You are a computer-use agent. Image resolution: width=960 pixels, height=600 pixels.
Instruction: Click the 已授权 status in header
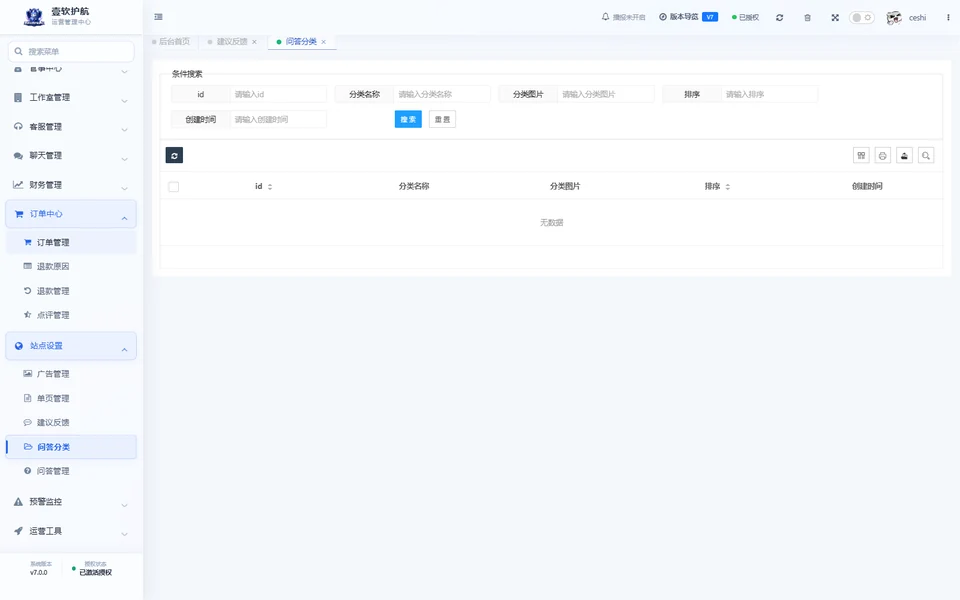coord(746,18)
